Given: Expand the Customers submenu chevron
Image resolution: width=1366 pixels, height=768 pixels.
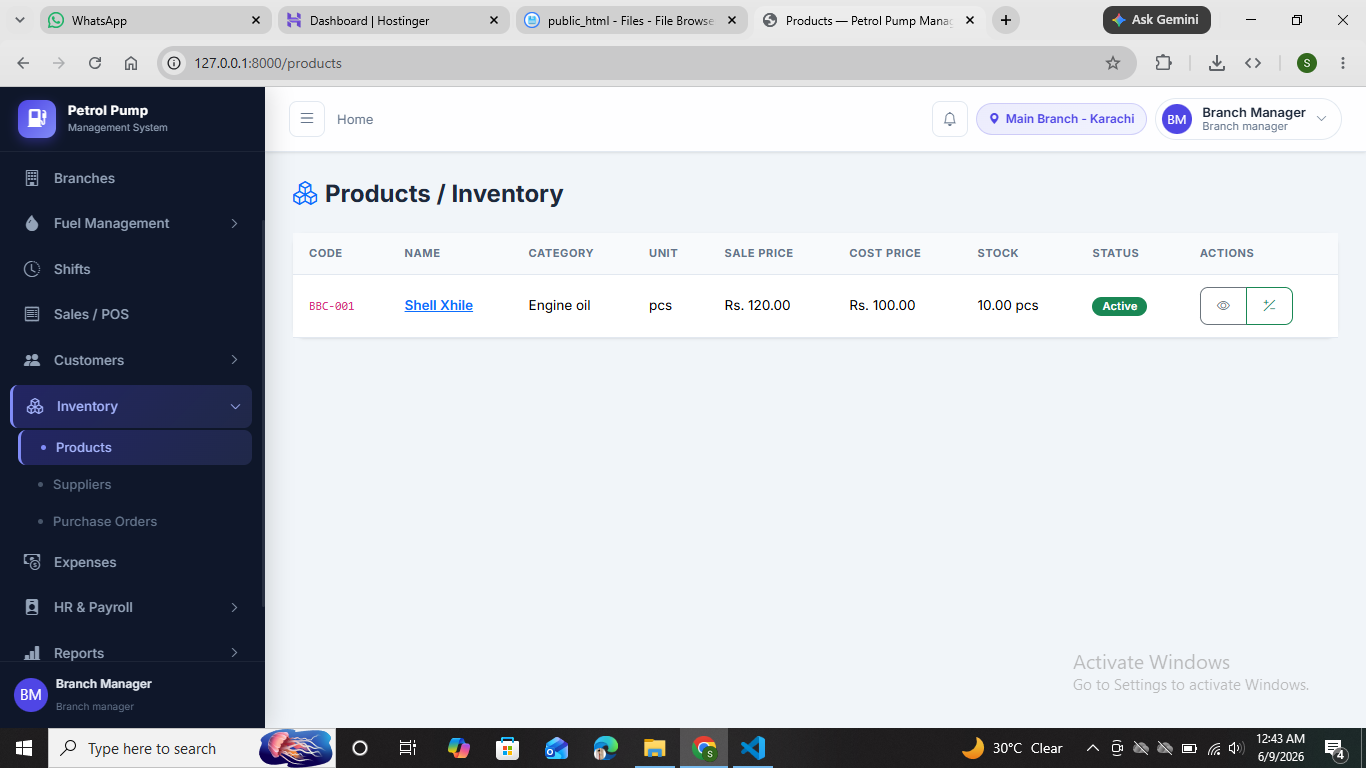Looking at the screenshot, I should point(235,360).
